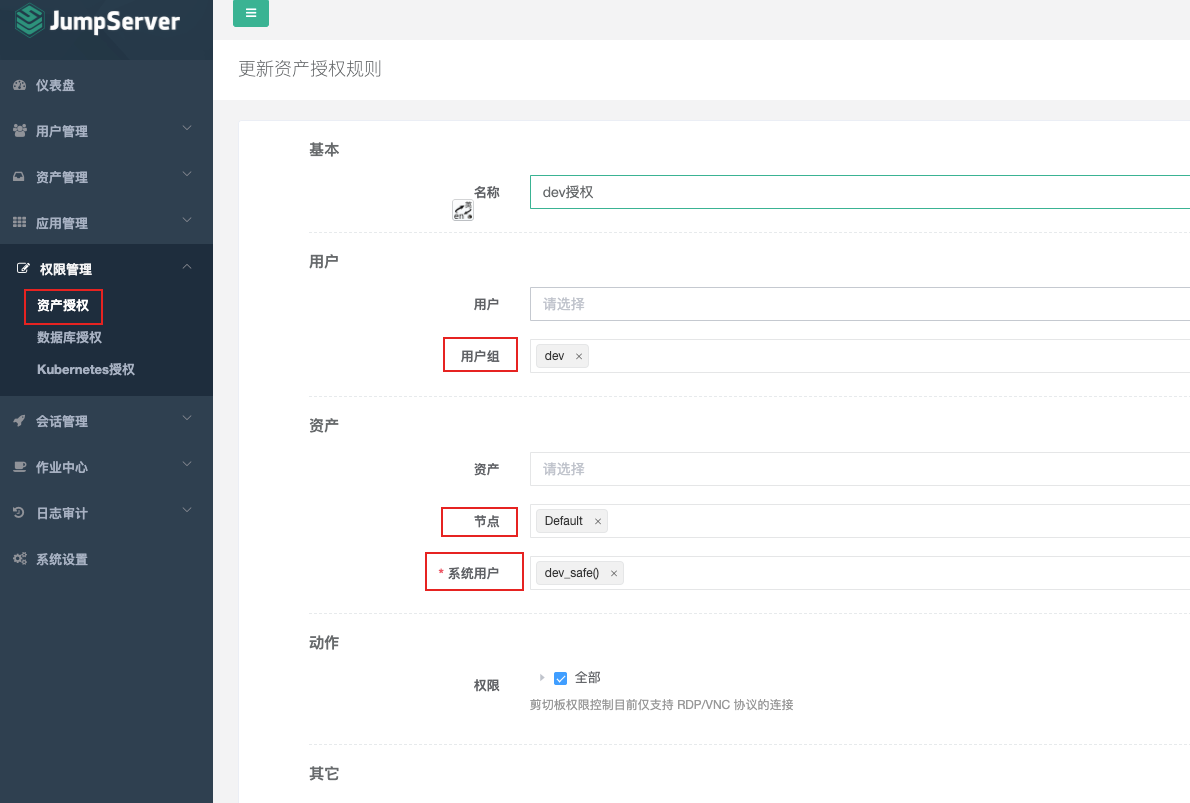Open the 会话管理 menu

pyautogui.click(x=106, y=420)
